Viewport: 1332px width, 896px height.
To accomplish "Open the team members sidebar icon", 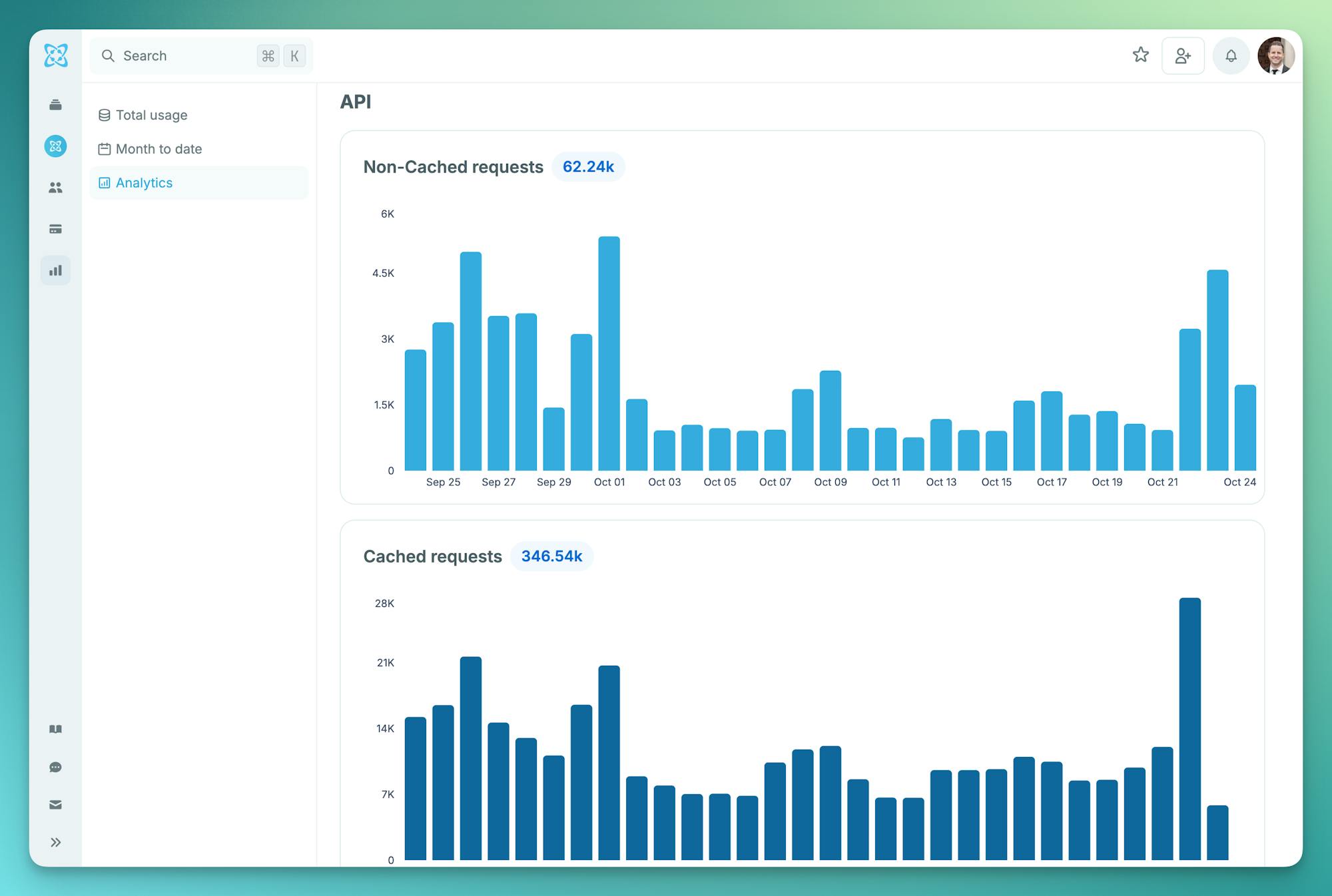I will point(56,188).
